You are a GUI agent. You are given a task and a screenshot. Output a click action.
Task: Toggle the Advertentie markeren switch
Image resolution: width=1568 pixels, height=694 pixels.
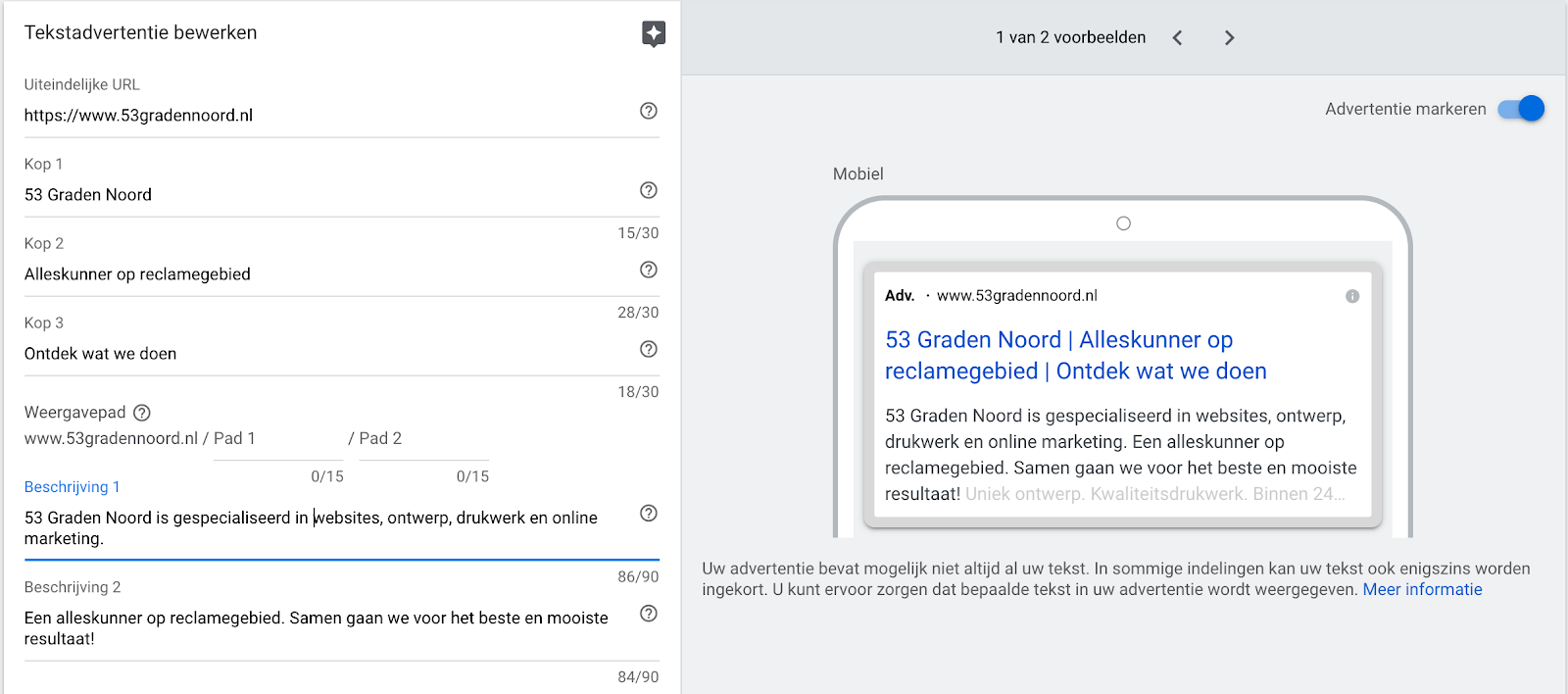point(1521,109)
